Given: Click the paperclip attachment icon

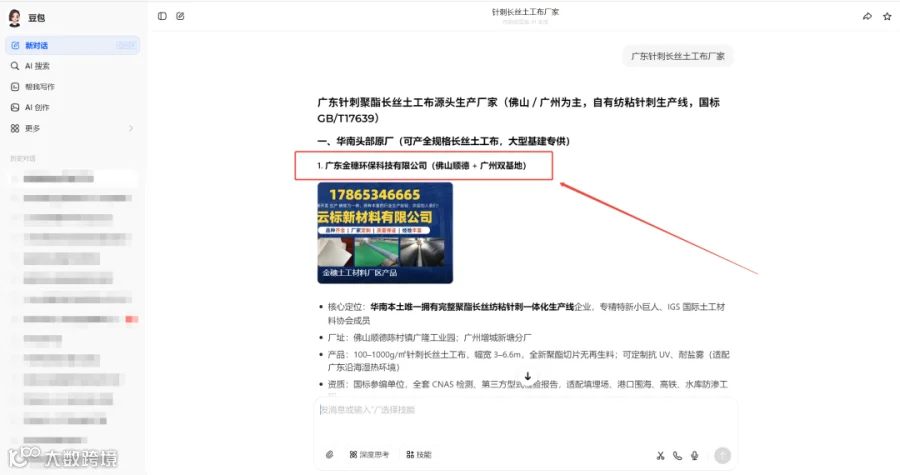Looking at the screenshot, I should [x=329, y=454].
